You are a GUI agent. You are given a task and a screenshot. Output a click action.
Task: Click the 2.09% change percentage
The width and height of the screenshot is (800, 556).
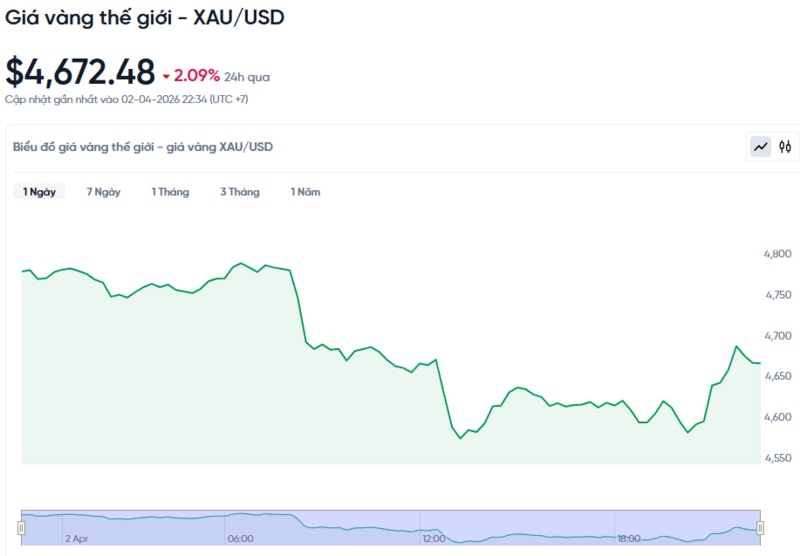[x=197, y=75]
